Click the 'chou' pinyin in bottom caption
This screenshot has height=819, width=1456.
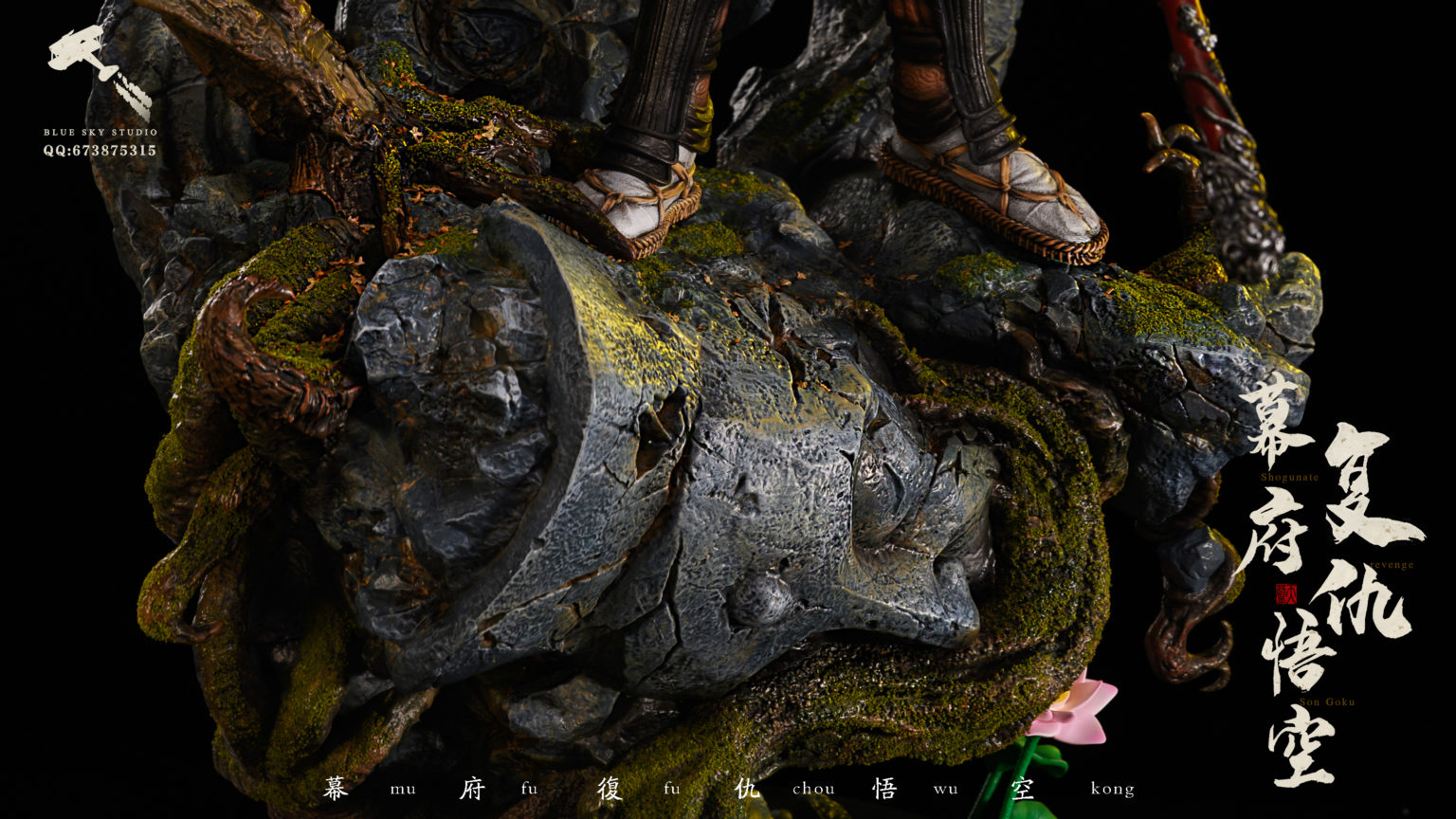[x=813, y=789]
